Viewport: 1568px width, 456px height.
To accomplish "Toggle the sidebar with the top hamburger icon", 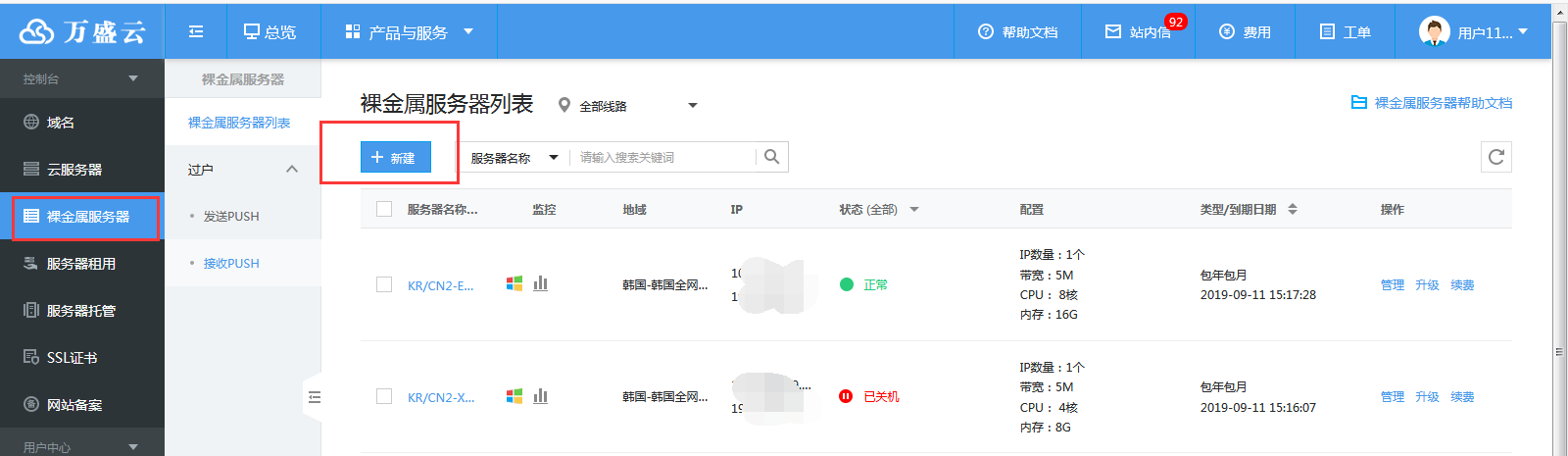I will click(x=196, y=31).
